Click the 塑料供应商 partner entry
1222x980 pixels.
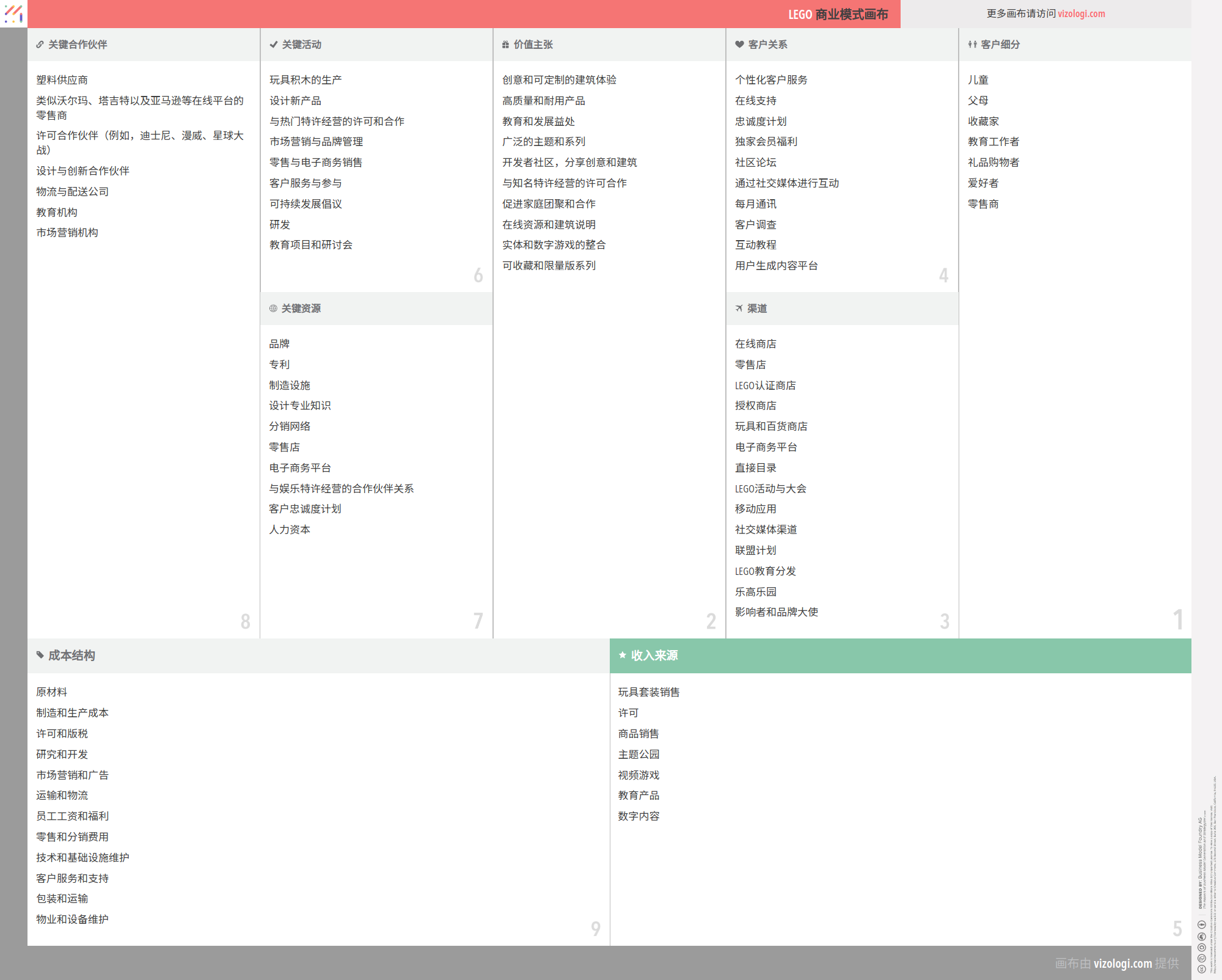(62, 80)
